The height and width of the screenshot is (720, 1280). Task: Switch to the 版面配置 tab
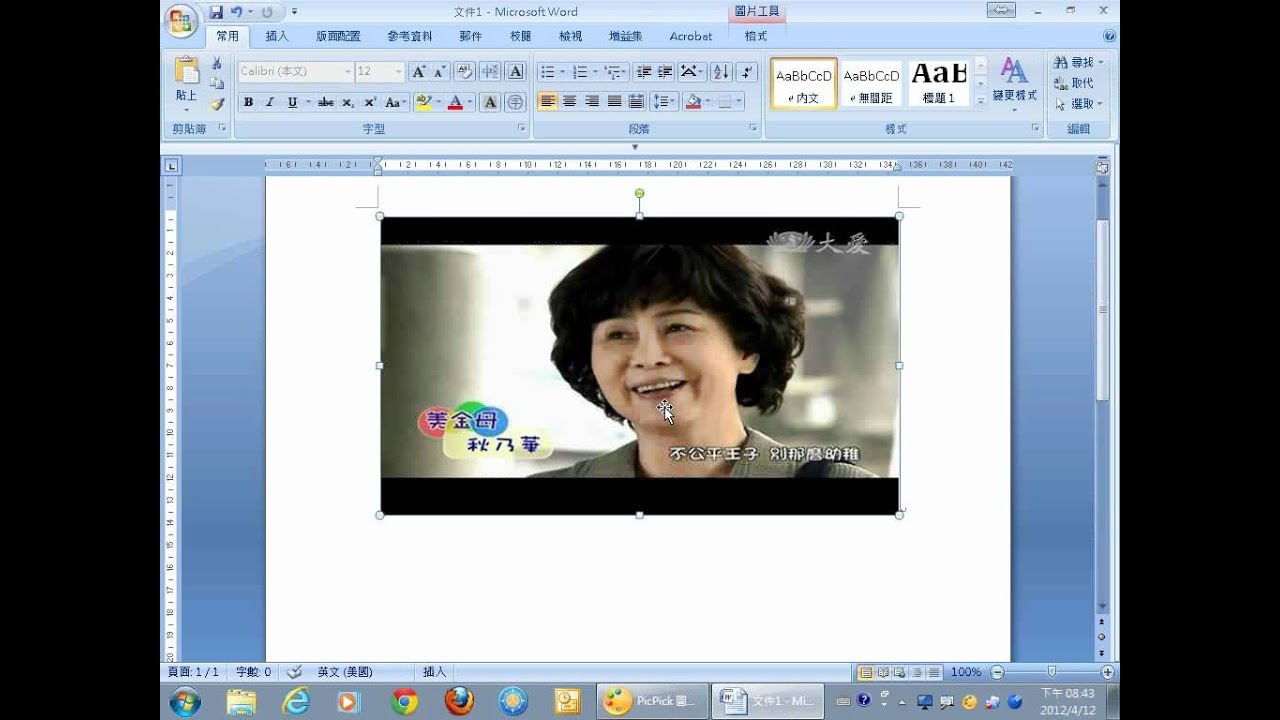coord(338,36)
